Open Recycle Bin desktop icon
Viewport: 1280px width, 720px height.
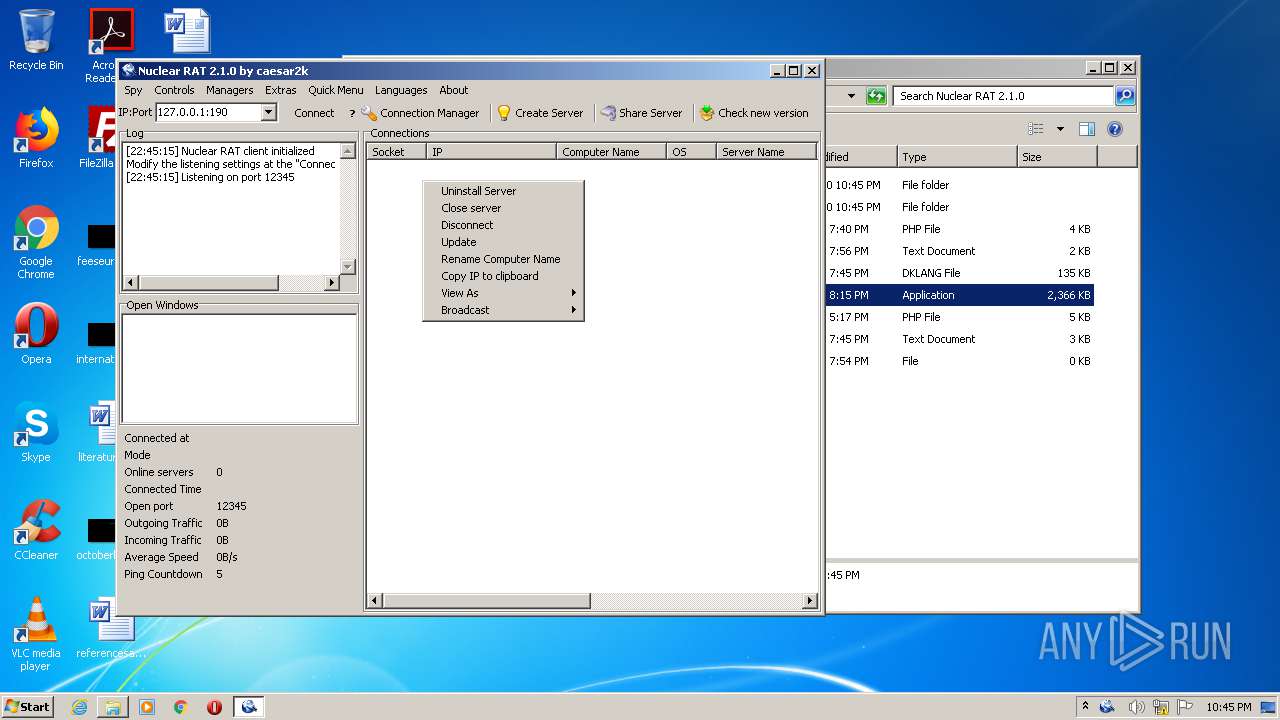[x=36, y=40]
